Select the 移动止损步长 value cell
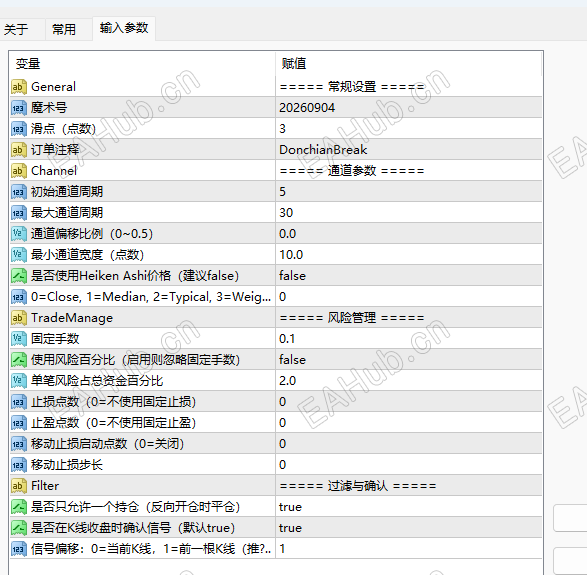 click(x=408, y=465)
